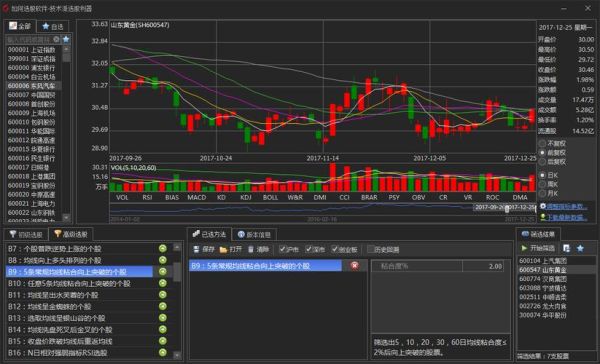The height and width of the screenshot is (364, 600).
Task: Click the date range slider handle under chart
Action: click(x=507, y=209)
